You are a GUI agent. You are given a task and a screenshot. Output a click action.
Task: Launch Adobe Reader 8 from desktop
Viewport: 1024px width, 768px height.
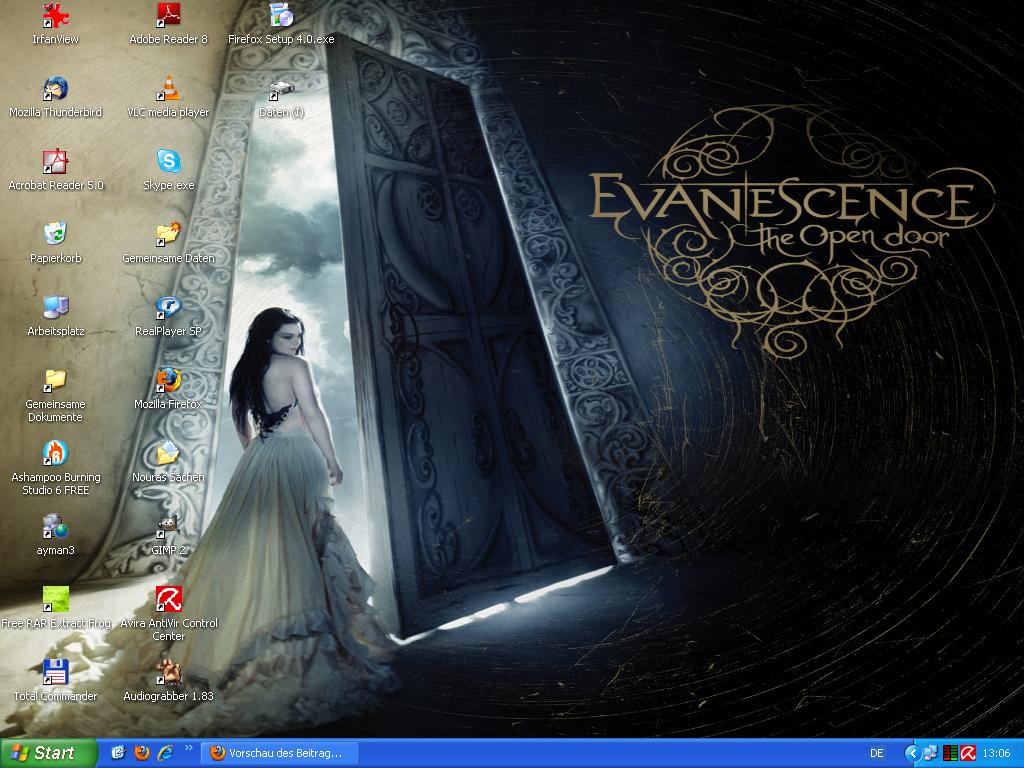168,16
